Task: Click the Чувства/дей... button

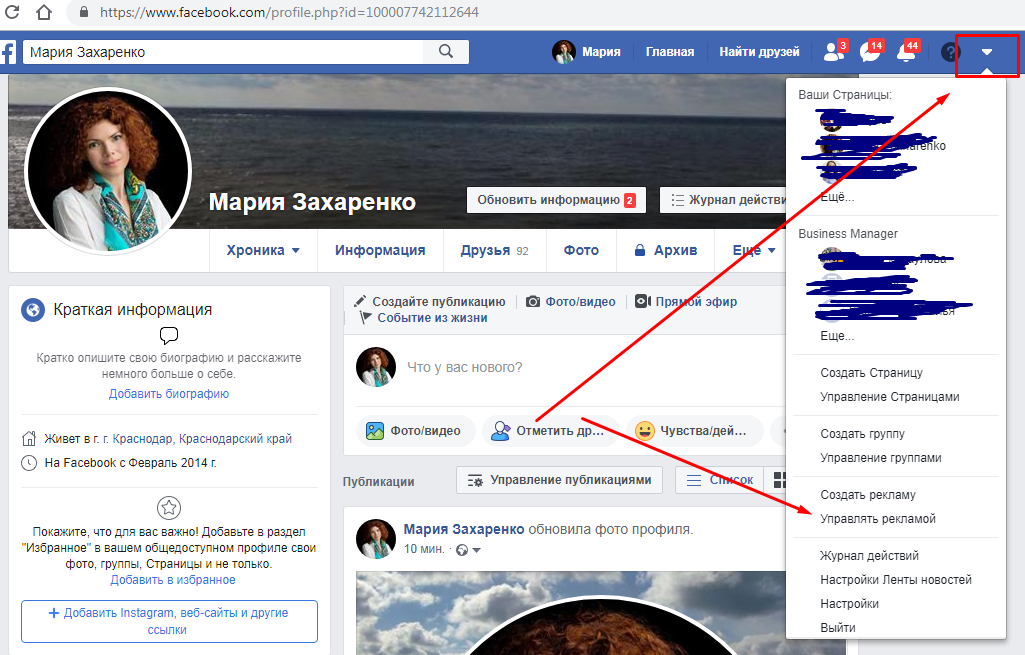Action: click(x=694, y=431)
